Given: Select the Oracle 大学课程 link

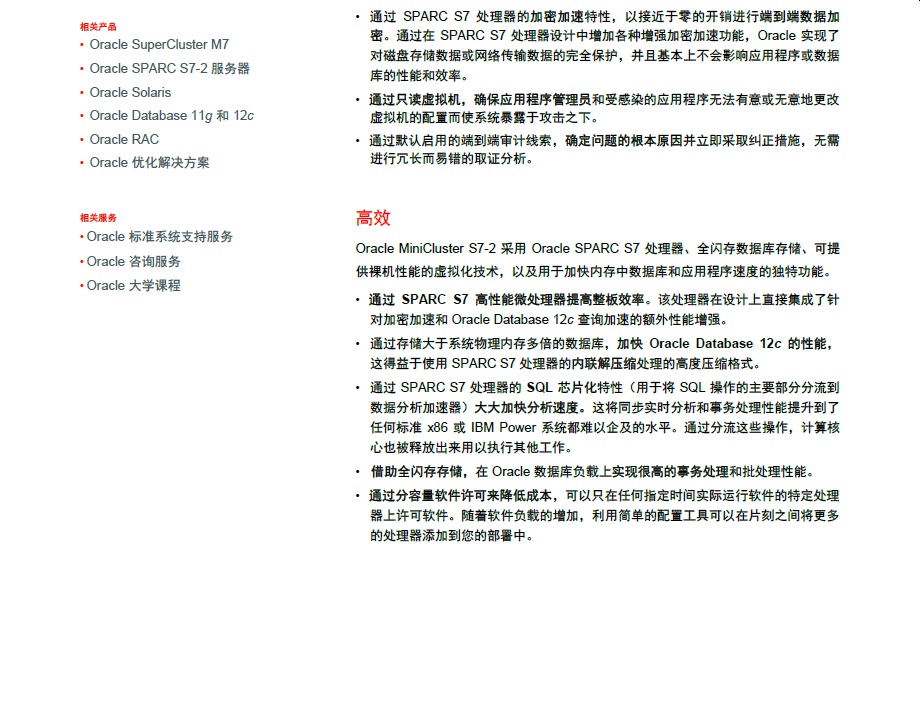Looking at the screenshot, I should click(x=134, y=285).
